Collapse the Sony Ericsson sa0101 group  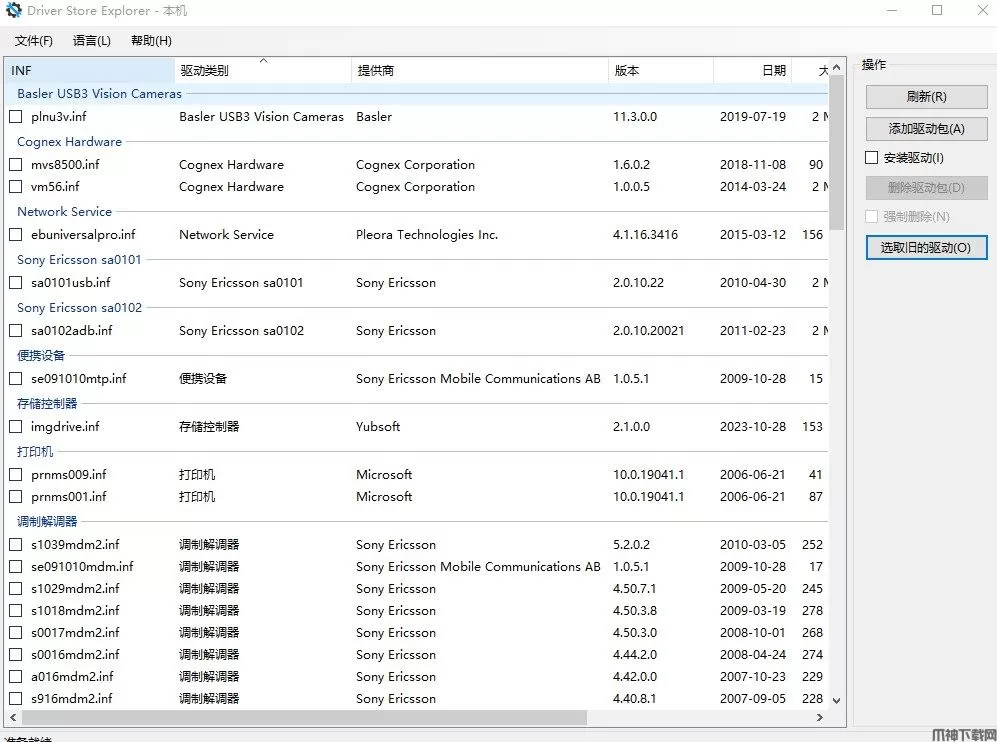point(79,260)
